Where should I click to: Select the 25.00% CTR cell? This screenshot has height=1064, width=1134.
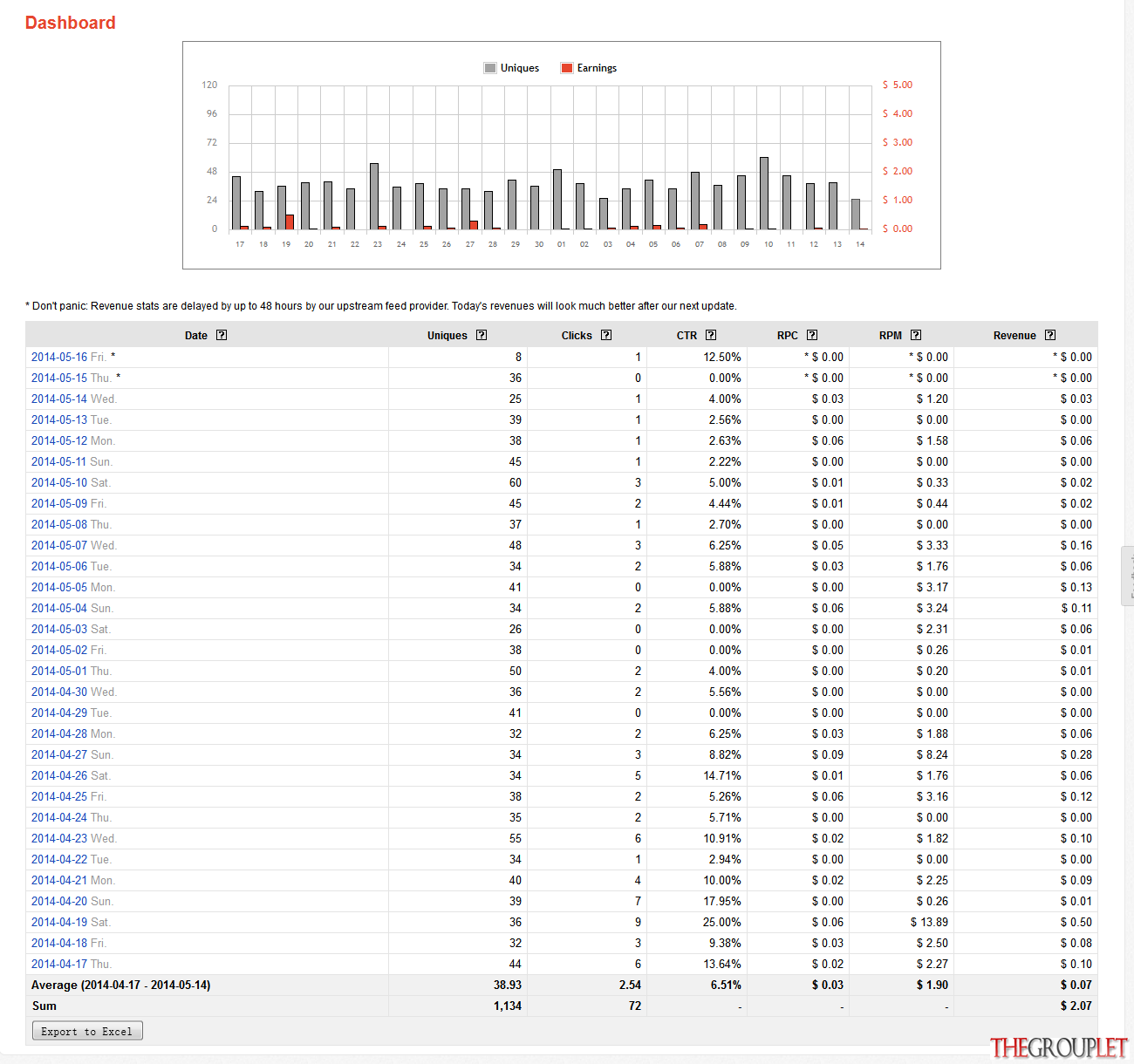(x=722, y=922)
